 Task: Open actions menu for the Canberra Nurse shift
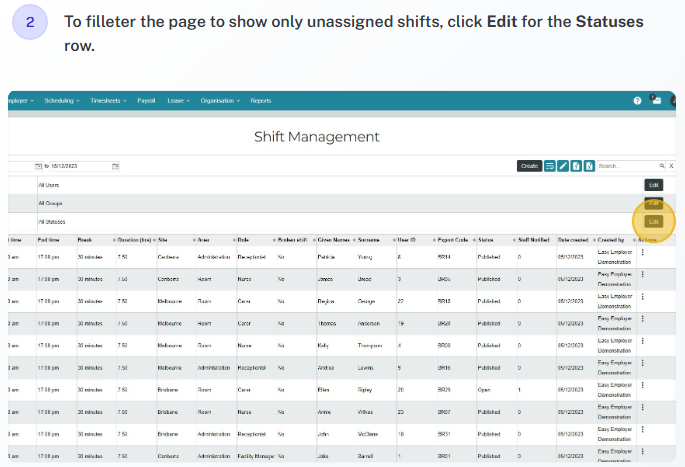click(x=643, y=274)
